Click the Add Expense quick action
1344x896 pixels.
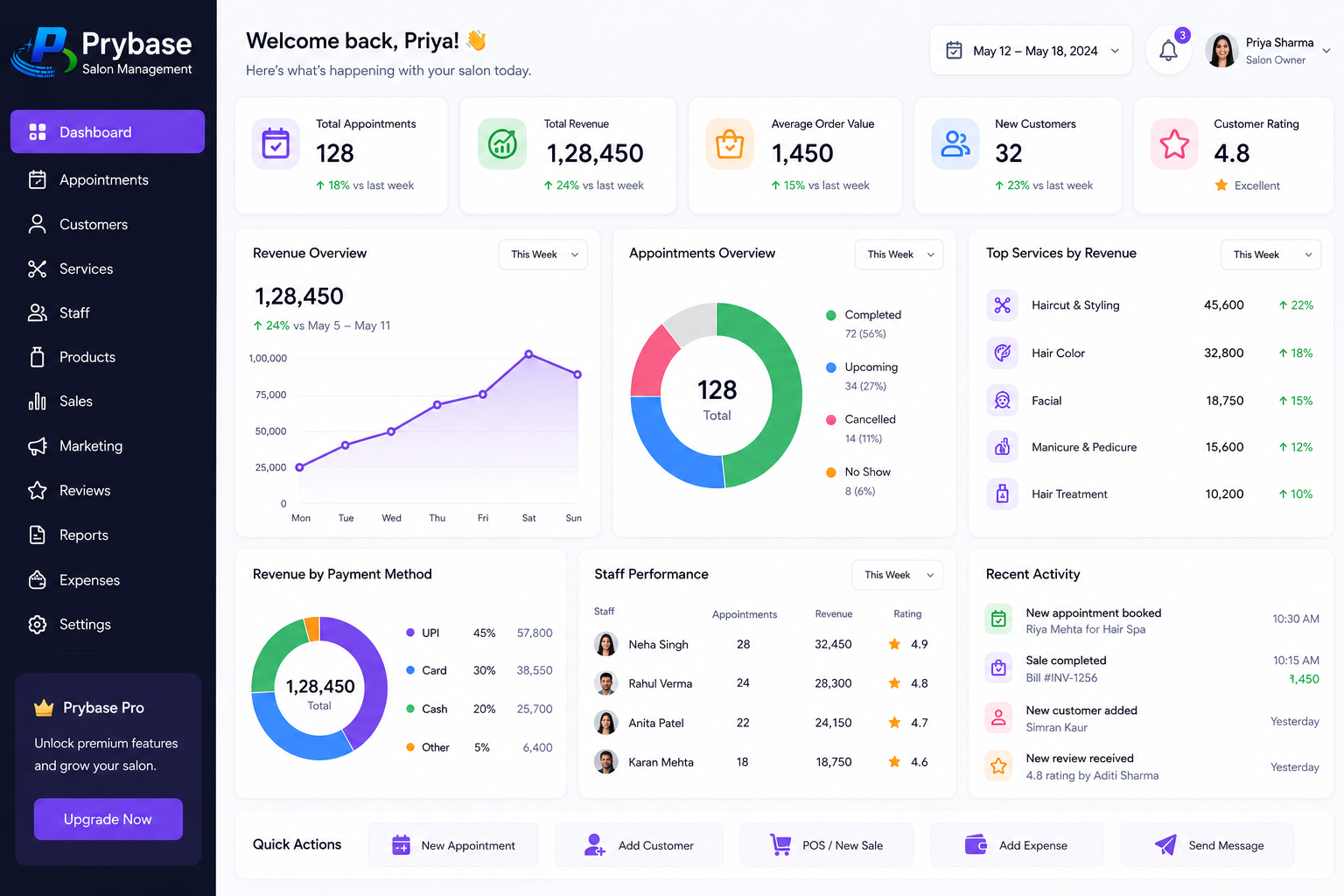[1017, 845]
